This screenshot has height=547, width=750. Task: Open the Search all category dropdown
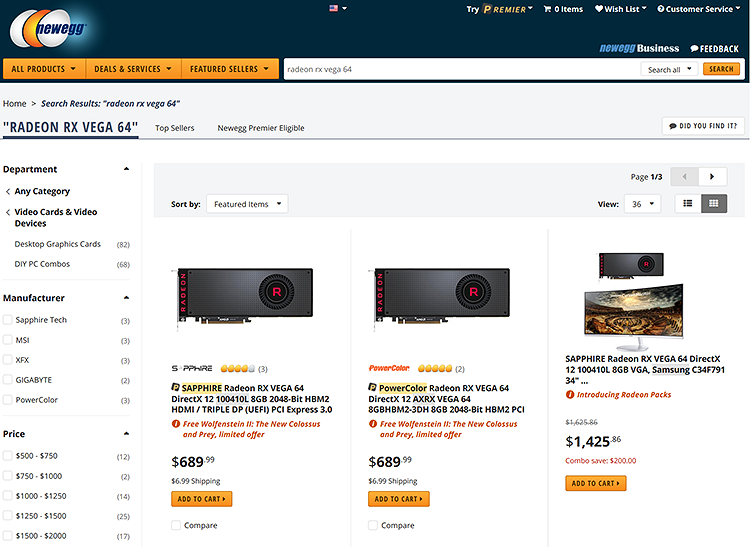tap(670, 69)
